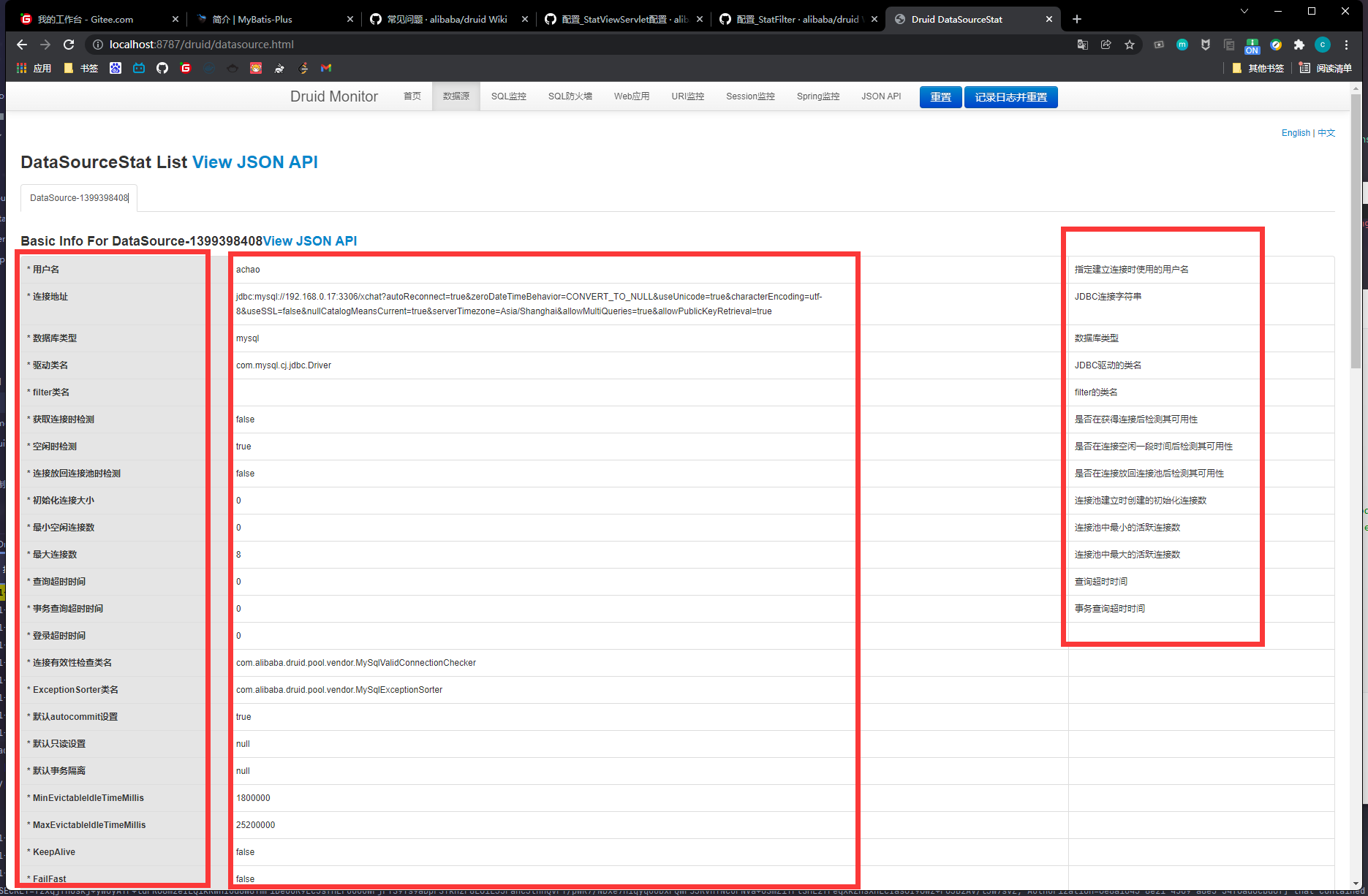Reload the page with refresh icon
This screenshot has width=1368, height=896.
pyautogui.click(x=69, y=45)
